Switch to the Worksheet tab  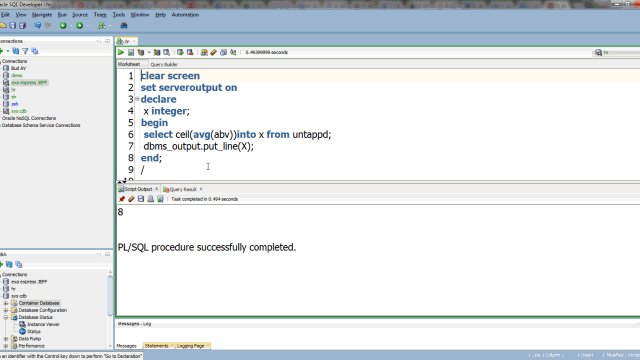pyautogui.click(x=129, y=64)
